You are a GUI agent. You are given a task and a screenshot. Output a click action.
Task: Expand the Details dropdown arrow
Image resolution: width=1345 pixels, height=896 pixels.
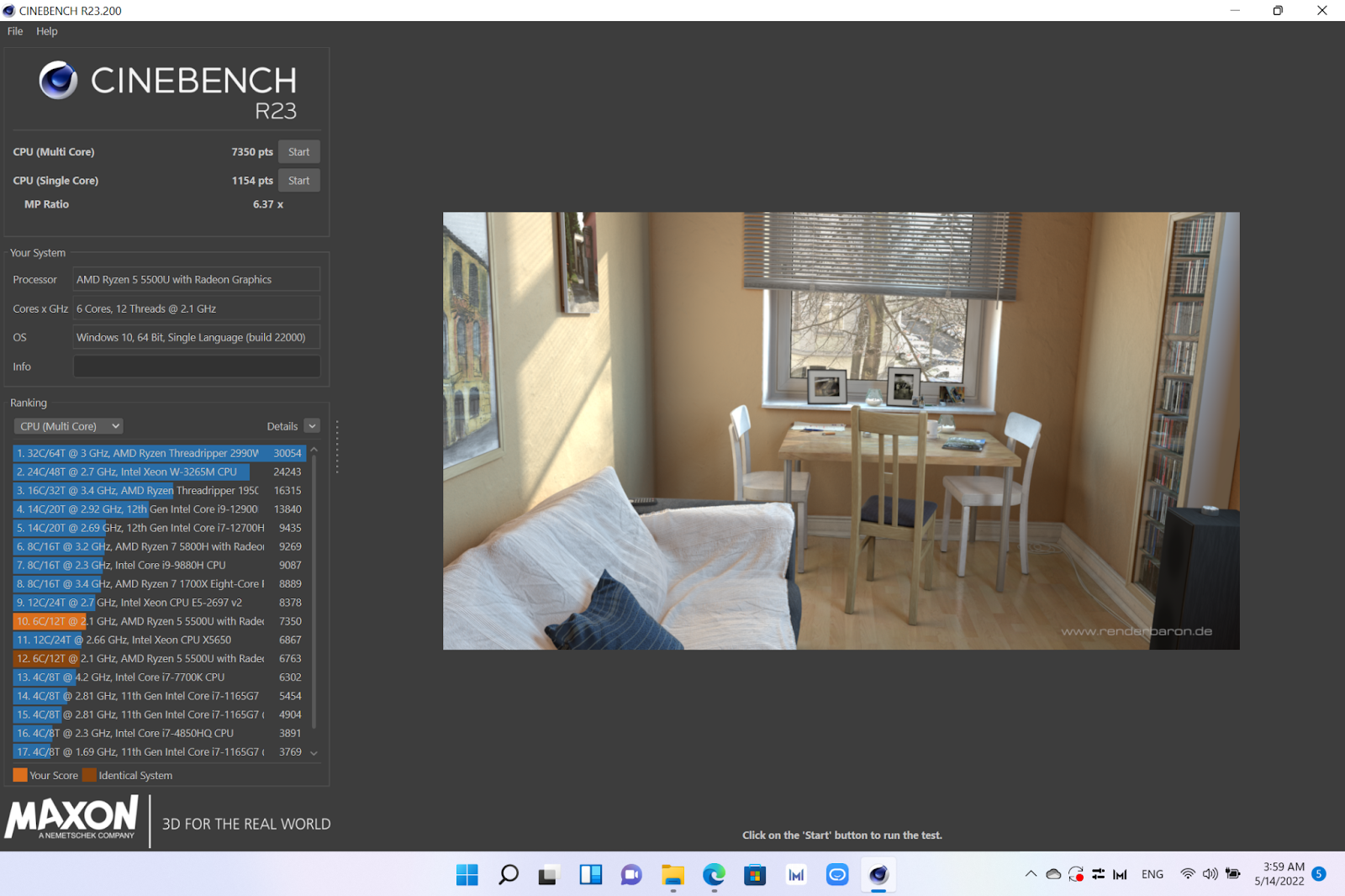click(x=312, y=426)
